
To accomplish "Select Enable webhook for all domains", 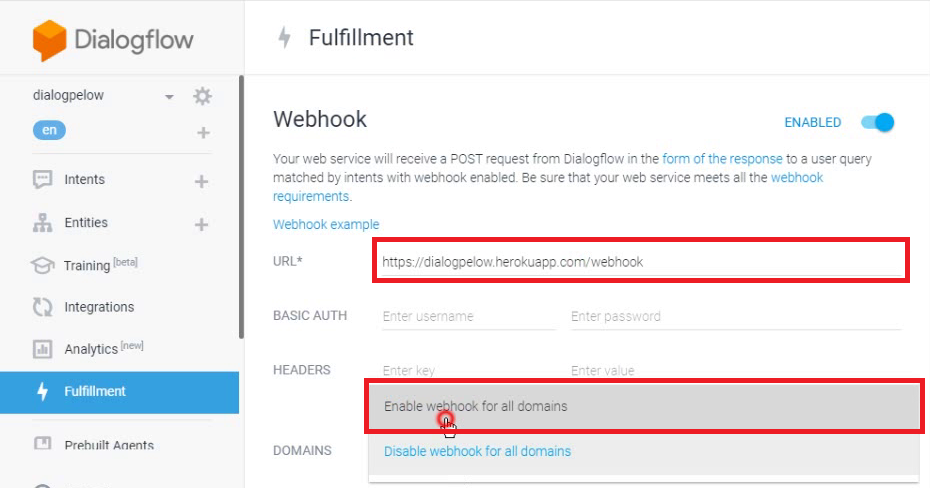I will (x=476, y=407).
